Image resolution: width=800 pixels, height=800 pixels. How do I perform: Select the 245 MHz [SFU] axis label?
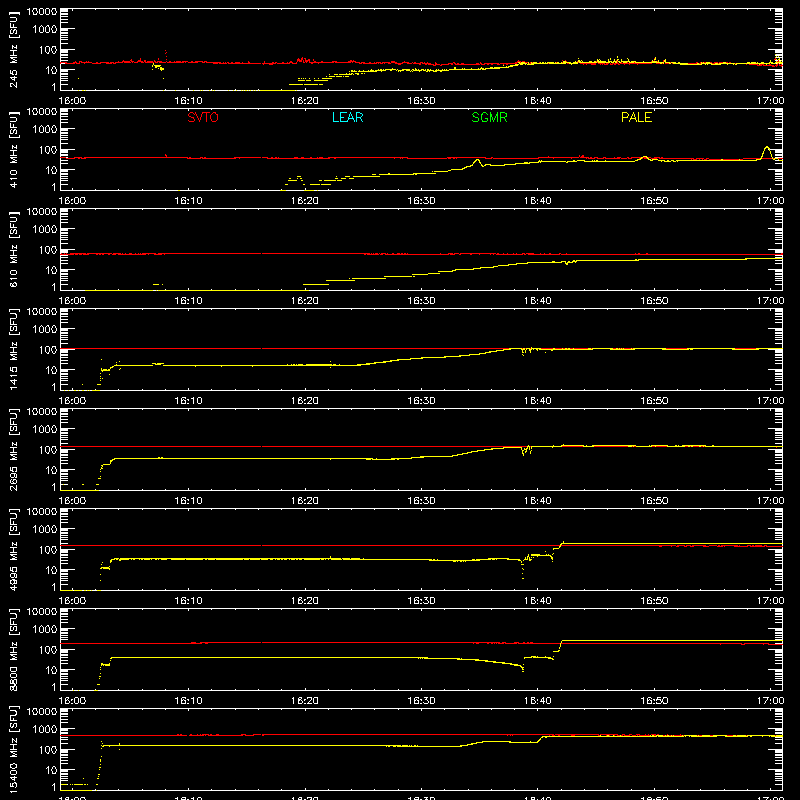click(14, 49)
